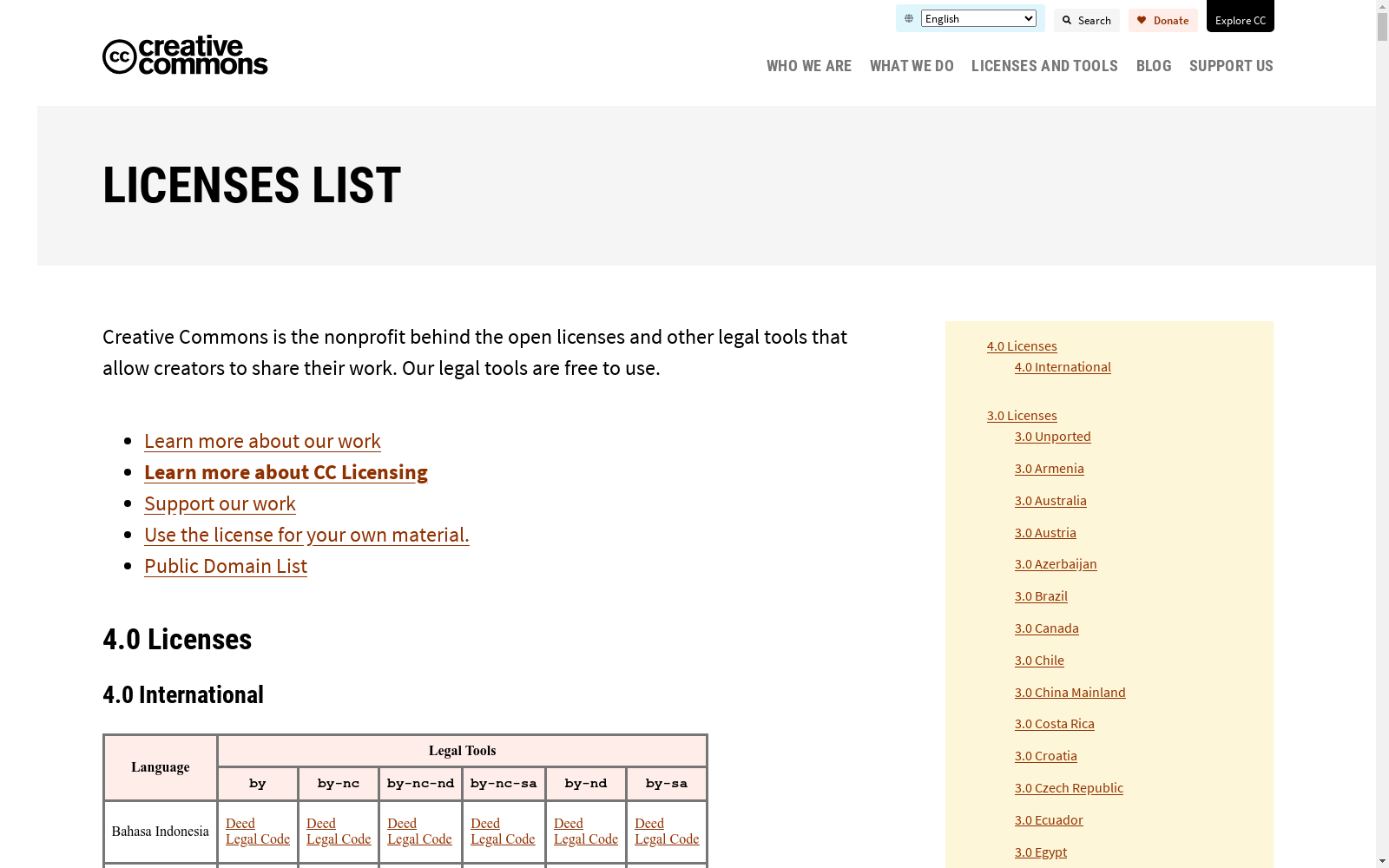Select 3.0 China Mainland in sidebar

1070,692
